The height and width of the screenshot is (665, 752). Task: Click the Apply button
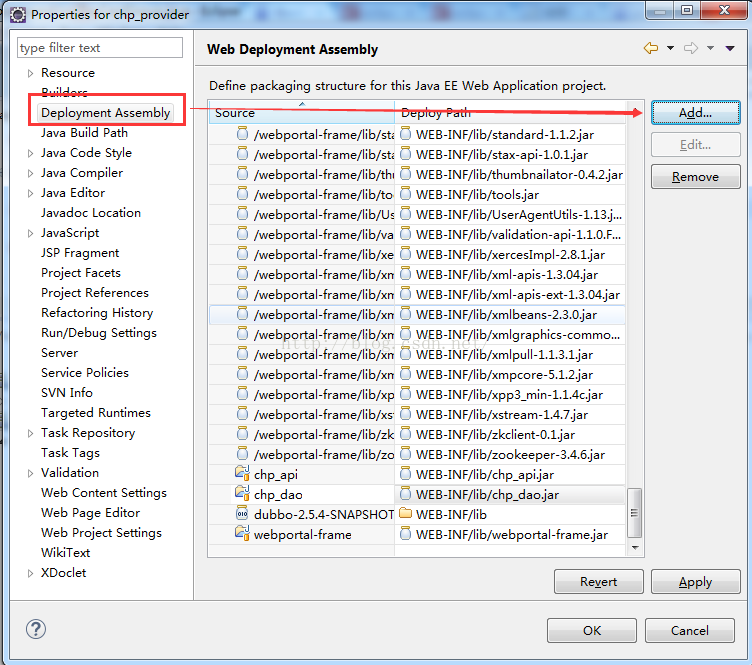pyautogui.click(x=695, y=582)
